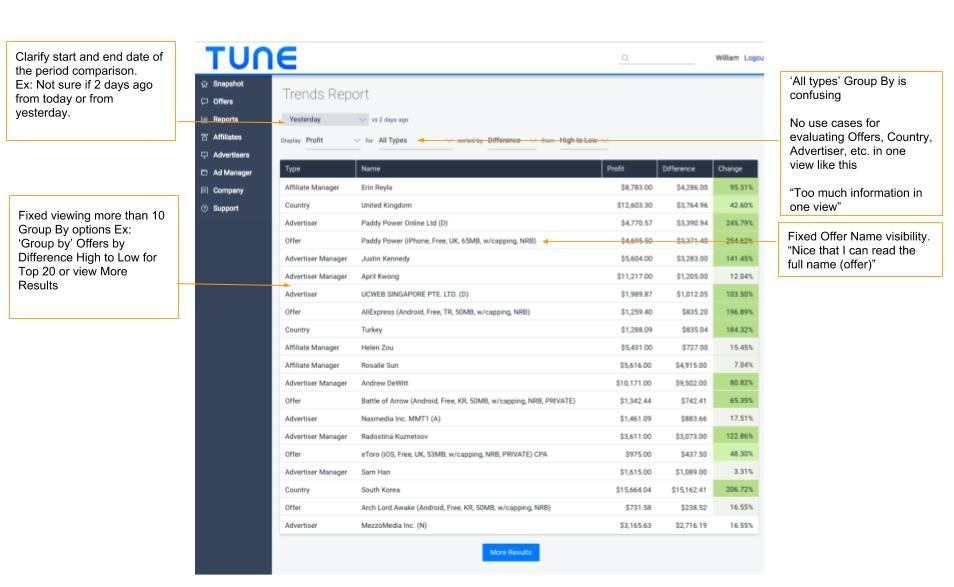
Task: Select UCWEB SINGAPORE PTE. LTD. (D) row
Action: click(415, 294)
